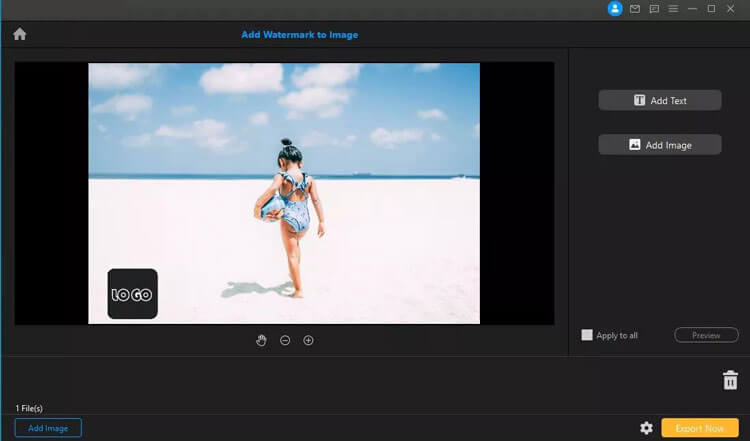Screen dimensions: 750x441
Task: Click the blue-outlined Add Image button
Action: (48, 428)
